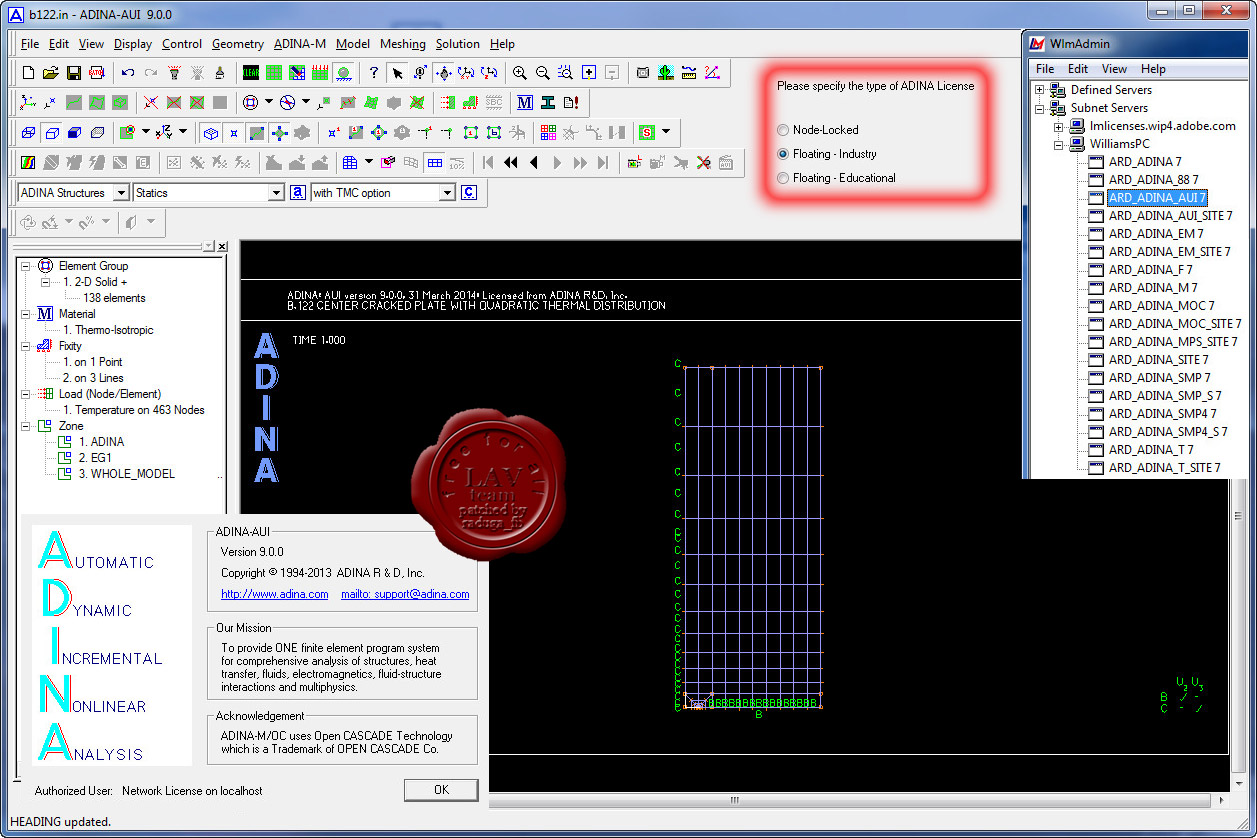Open the Display menu
Screen dimensions: 1257x838
[x=133, y=44]
